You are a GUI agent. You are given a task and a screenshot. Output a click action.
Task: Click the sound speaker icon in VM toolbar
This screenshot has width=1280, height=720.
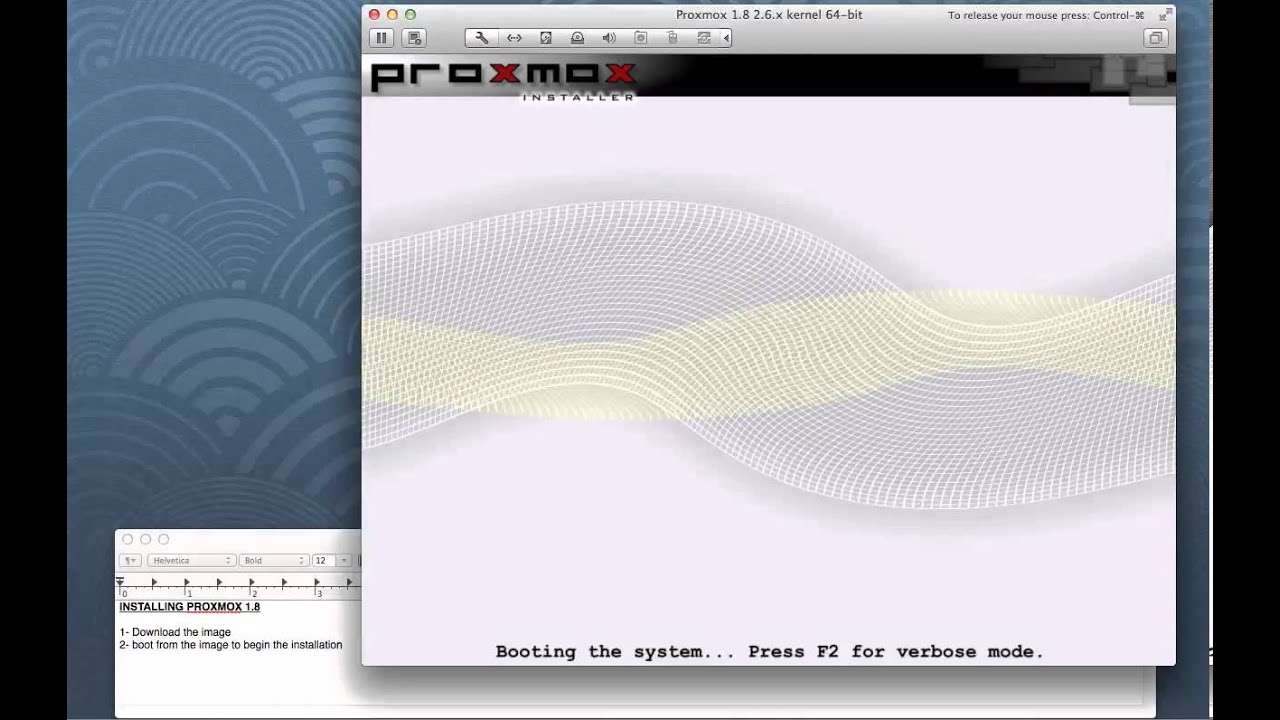609,38
